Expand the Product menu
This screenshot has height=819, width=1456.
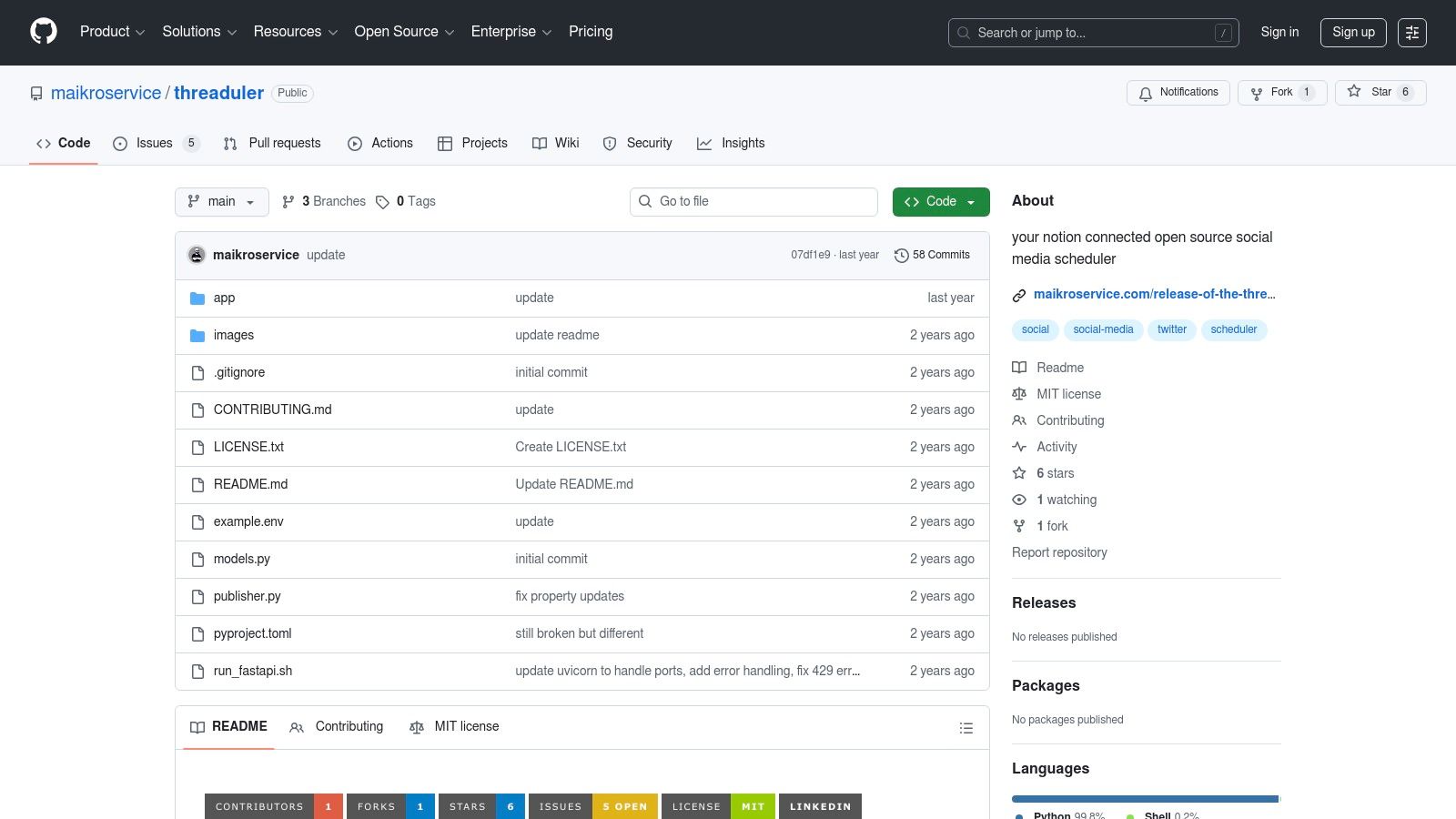(x=112, y=32)
